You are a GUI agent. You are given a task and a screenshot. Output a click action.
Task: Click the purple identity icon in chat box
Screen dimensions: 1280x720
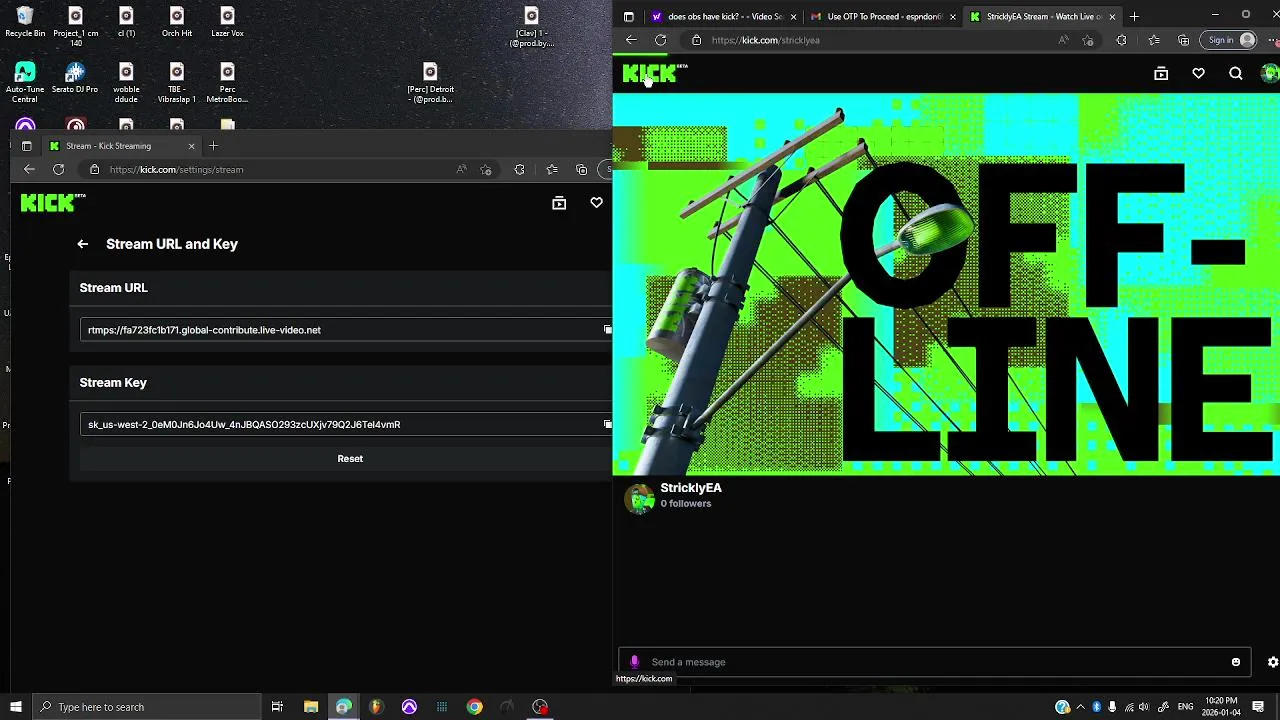tap(634, 662)
